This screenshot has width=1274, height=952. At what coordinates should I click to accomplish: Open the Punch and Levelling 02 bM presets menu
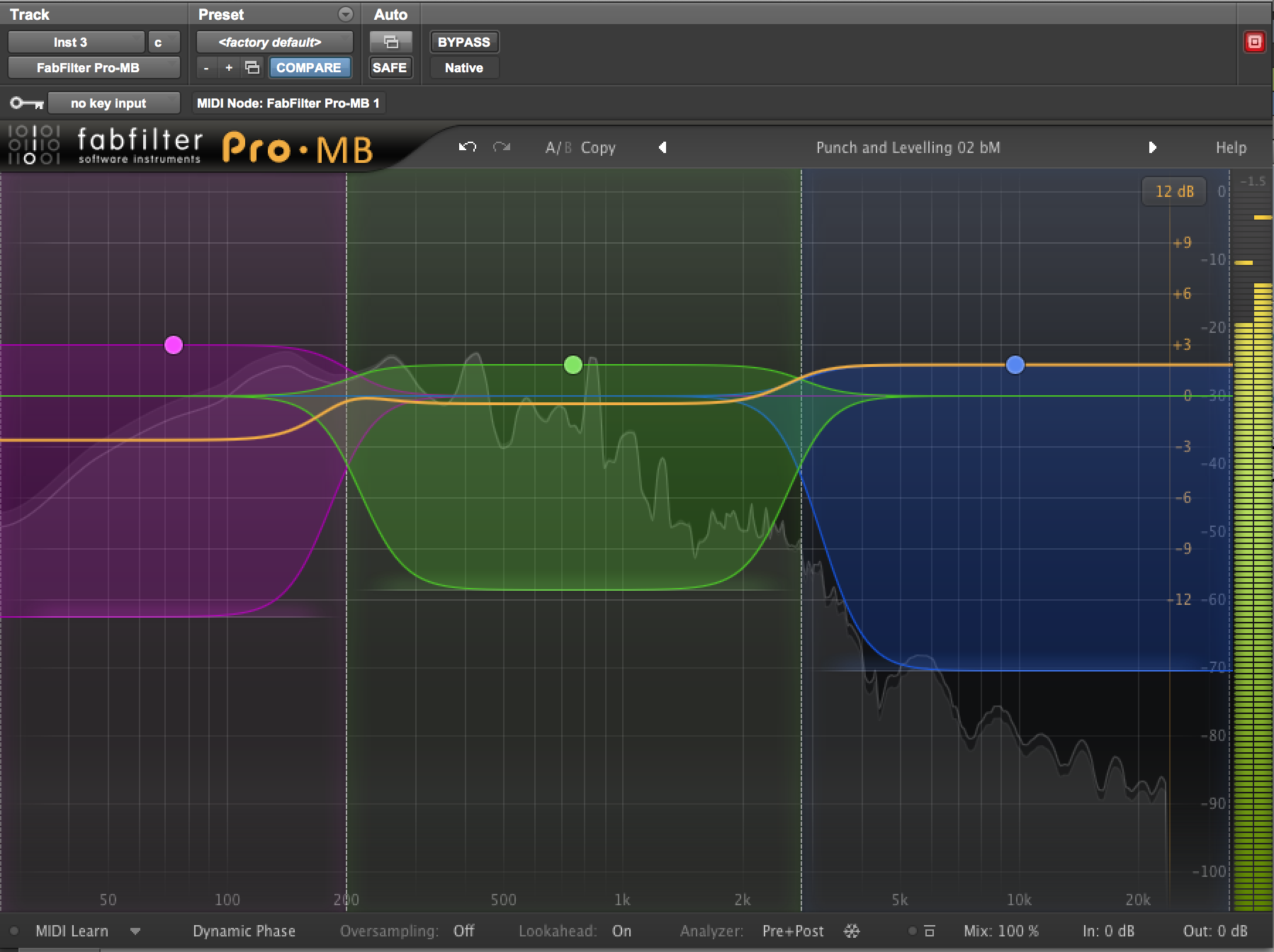click(x=908, y=147)
